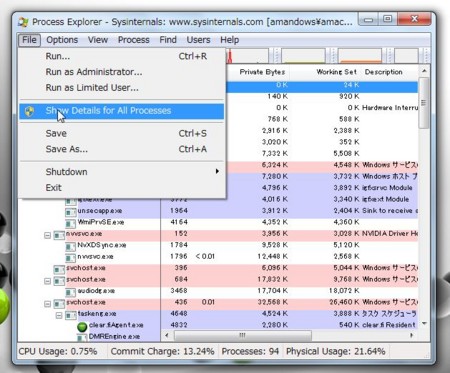Click the Commit Charge status entry
450x373 pixels.
tap(162, 351)
